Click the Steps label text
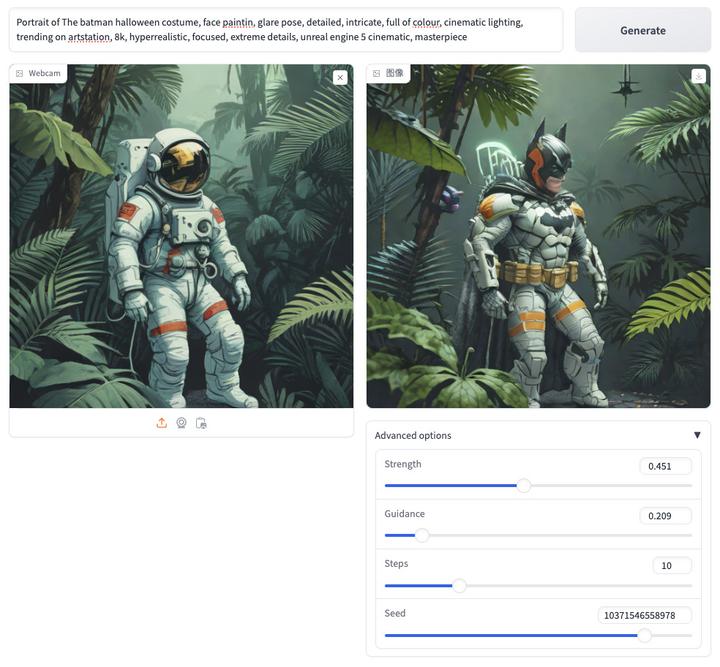The height and width of the screenshot is (667, 720). click(396, 564)
